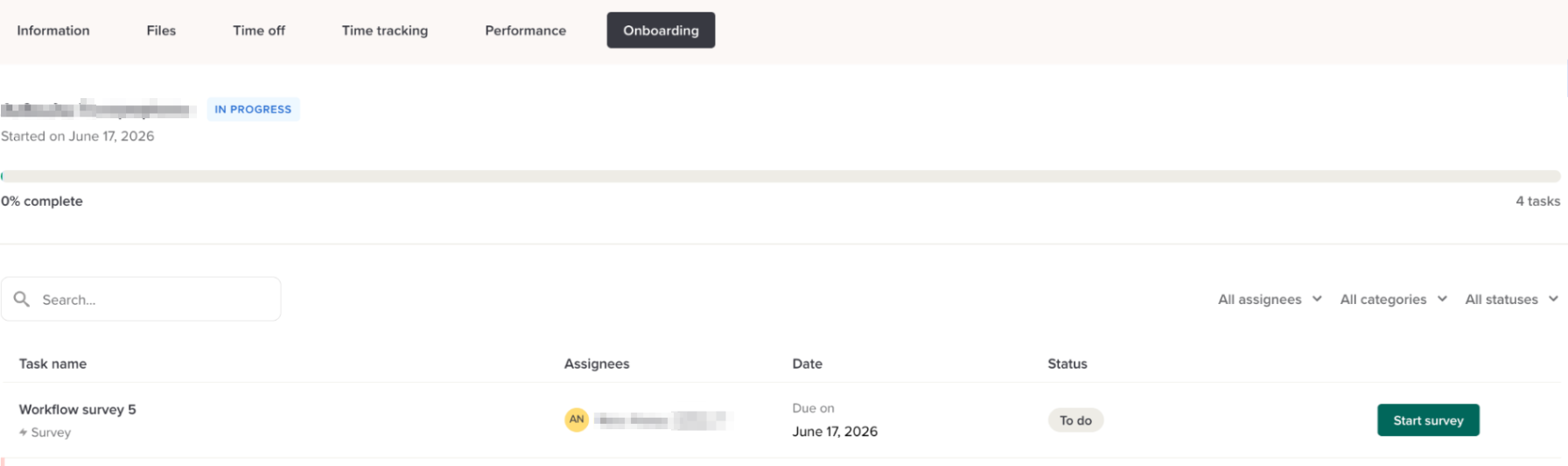
Task: Open the All assignees filter dropdown
Action: [1270, 299]
